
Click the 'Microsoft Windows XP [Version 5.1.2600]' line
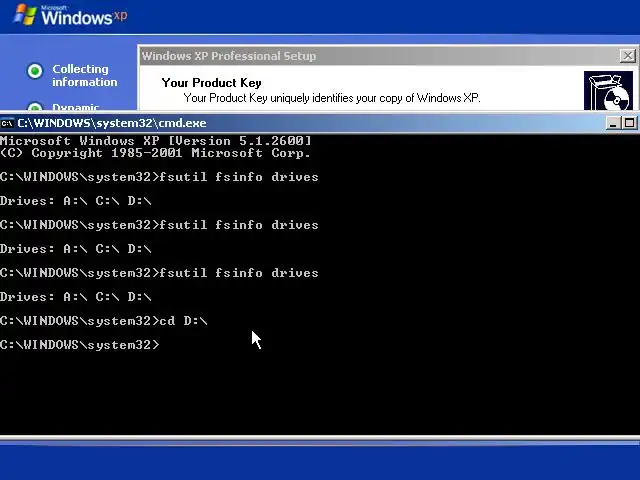pos(156,141)
